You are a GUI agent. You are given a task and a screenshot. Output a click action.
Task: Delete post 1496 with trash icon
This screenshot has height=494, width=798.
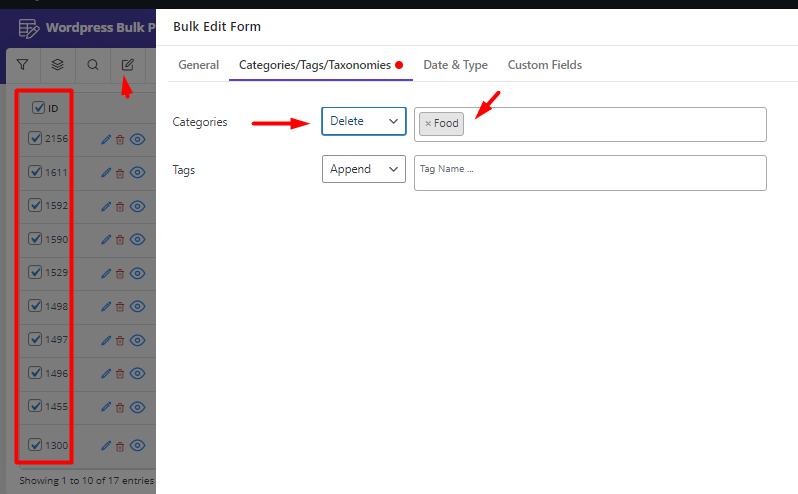point(120,374)
